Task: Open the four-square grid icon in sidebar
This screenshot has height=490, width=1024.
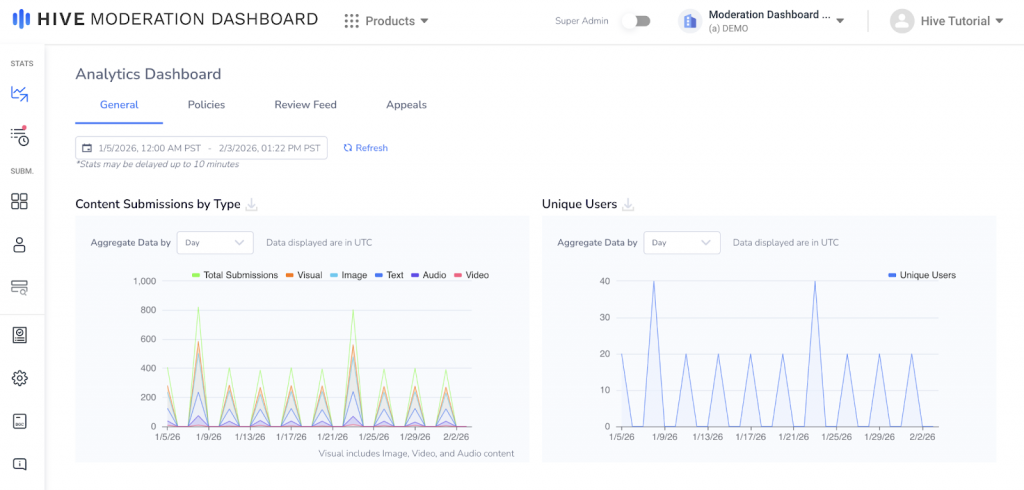Action: click(x=20, y=202)
